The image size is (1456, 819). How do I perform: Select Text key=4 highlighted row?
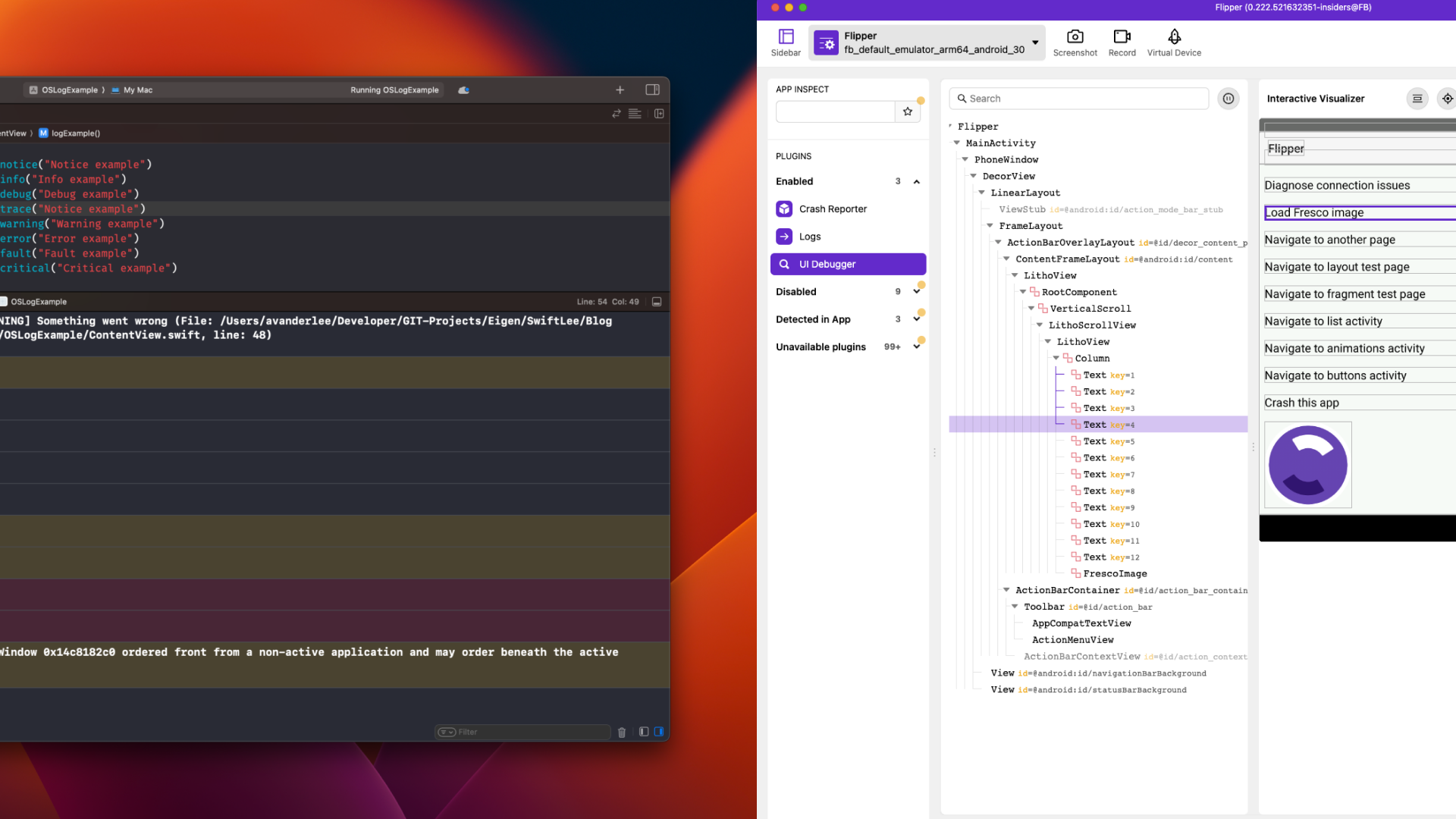point(1098,425)
